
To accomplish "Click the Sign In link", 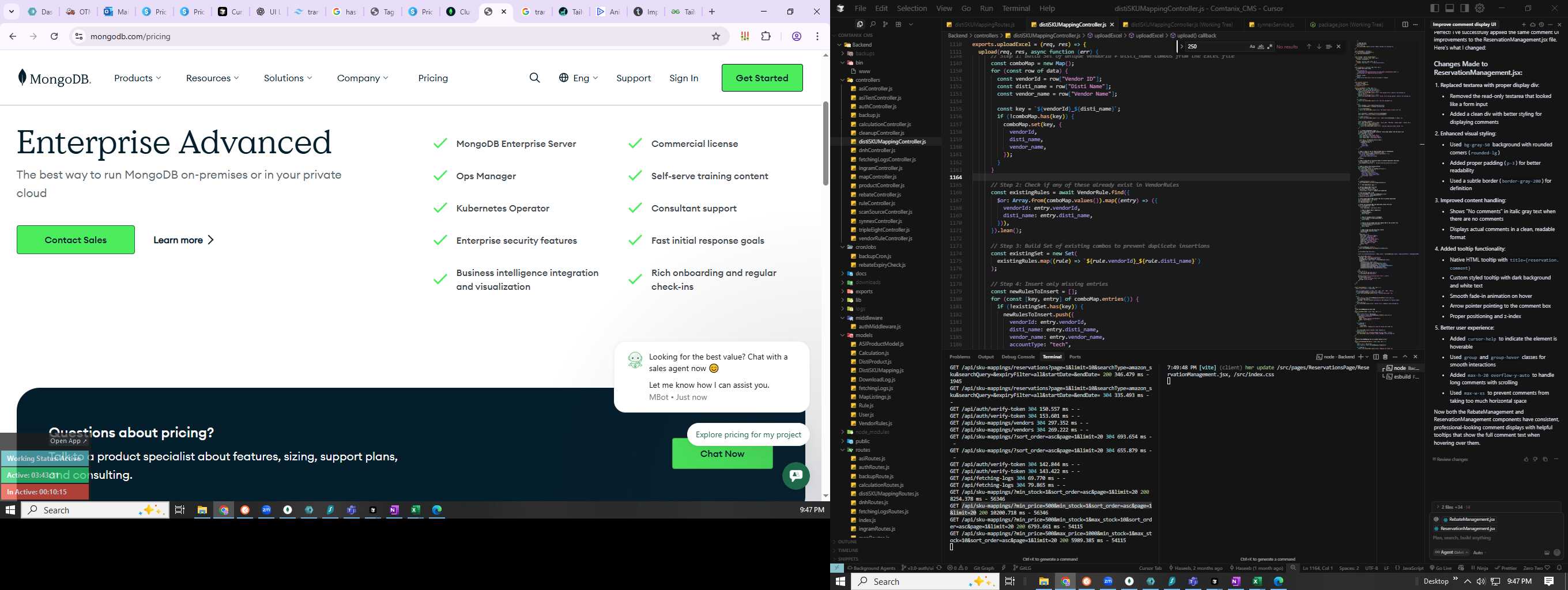I will [684, 78].
